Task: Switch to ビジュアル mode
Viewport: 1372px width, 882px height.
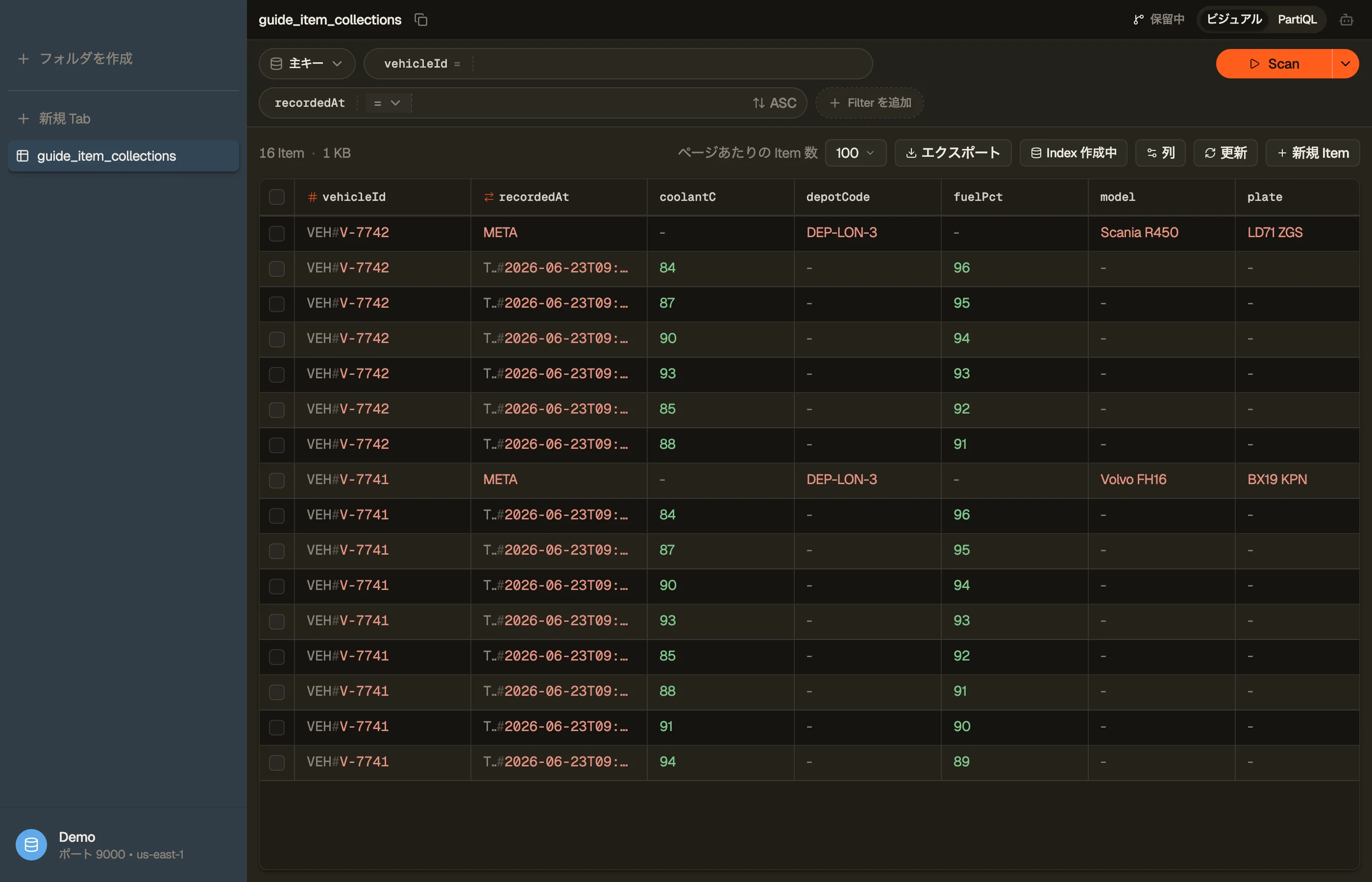Action: (x=1234, y=20)
